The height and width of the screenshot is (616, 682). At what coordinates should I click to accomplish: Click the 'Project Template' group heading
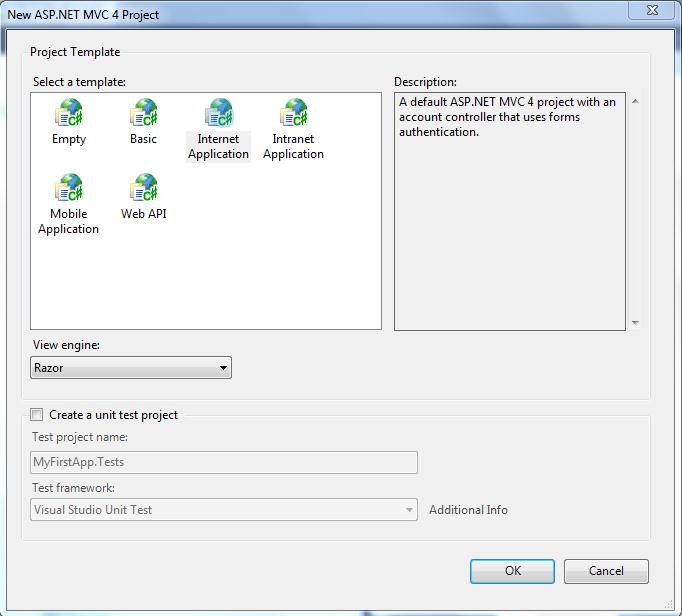tap(75, 52)
